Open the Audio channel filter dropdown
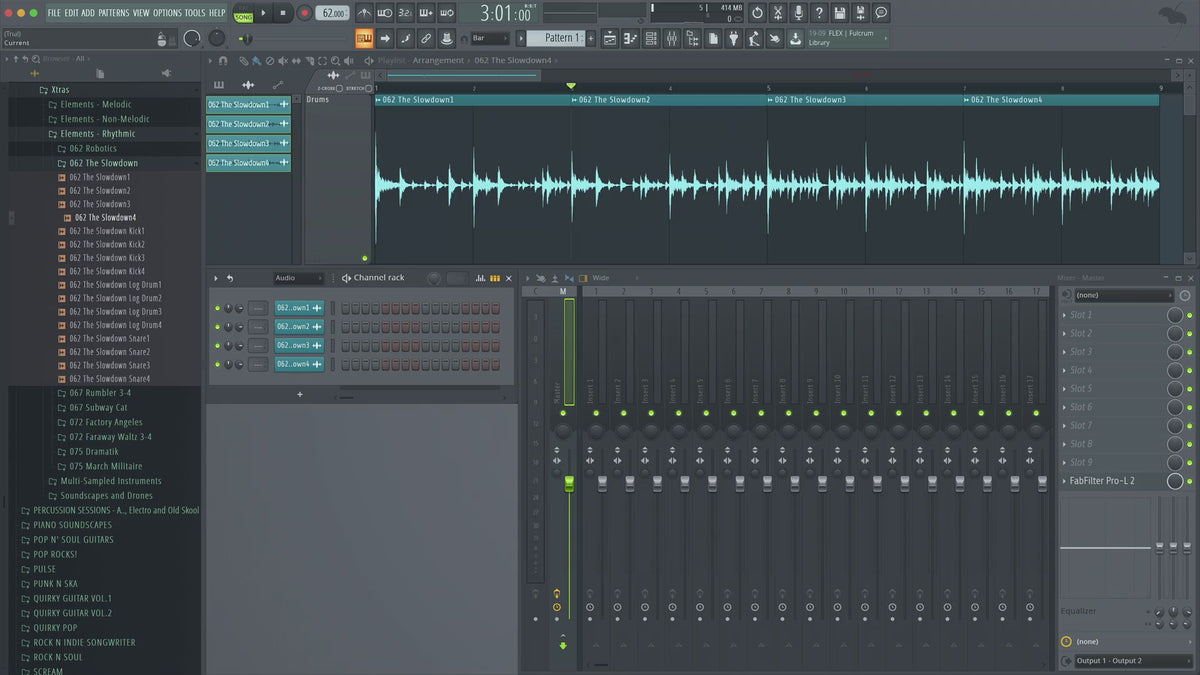Image resolution: width=1200 pixels, height=675 pixels. [x=298, y=278]
